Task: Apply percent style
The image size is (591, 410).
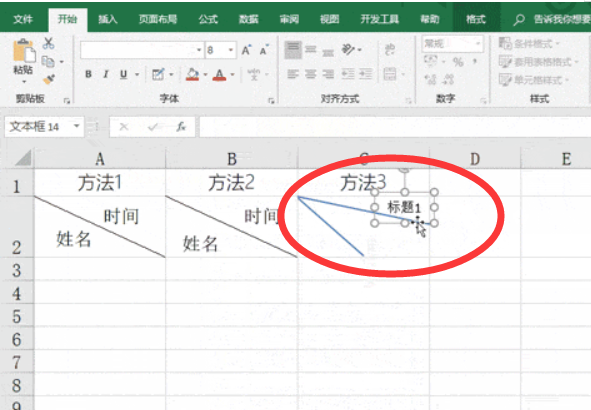Action: click(x=458, y=62)
